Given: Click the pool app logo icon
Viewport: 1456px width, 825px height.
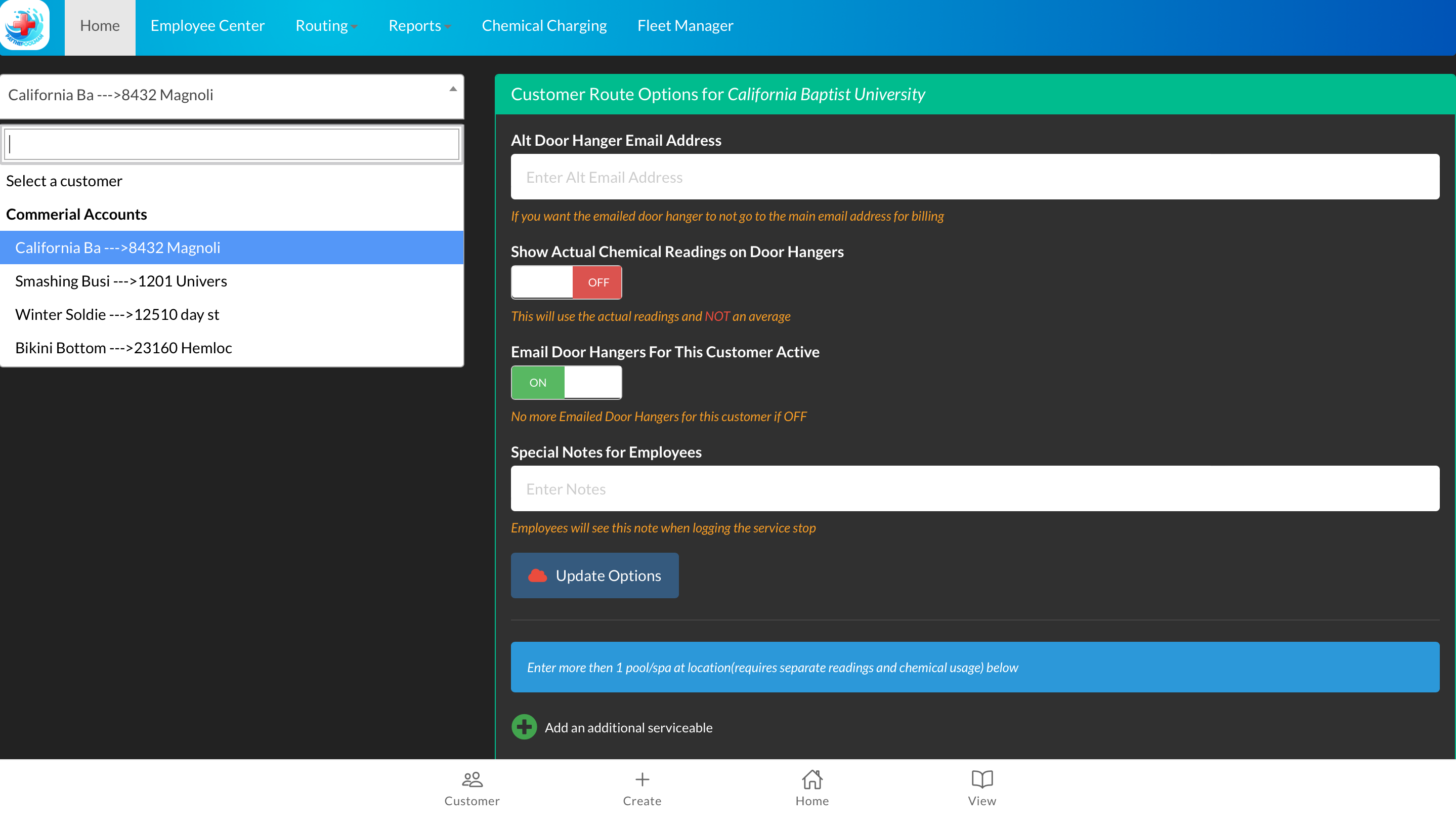Looking at the screenshot, I should [25, 25].
